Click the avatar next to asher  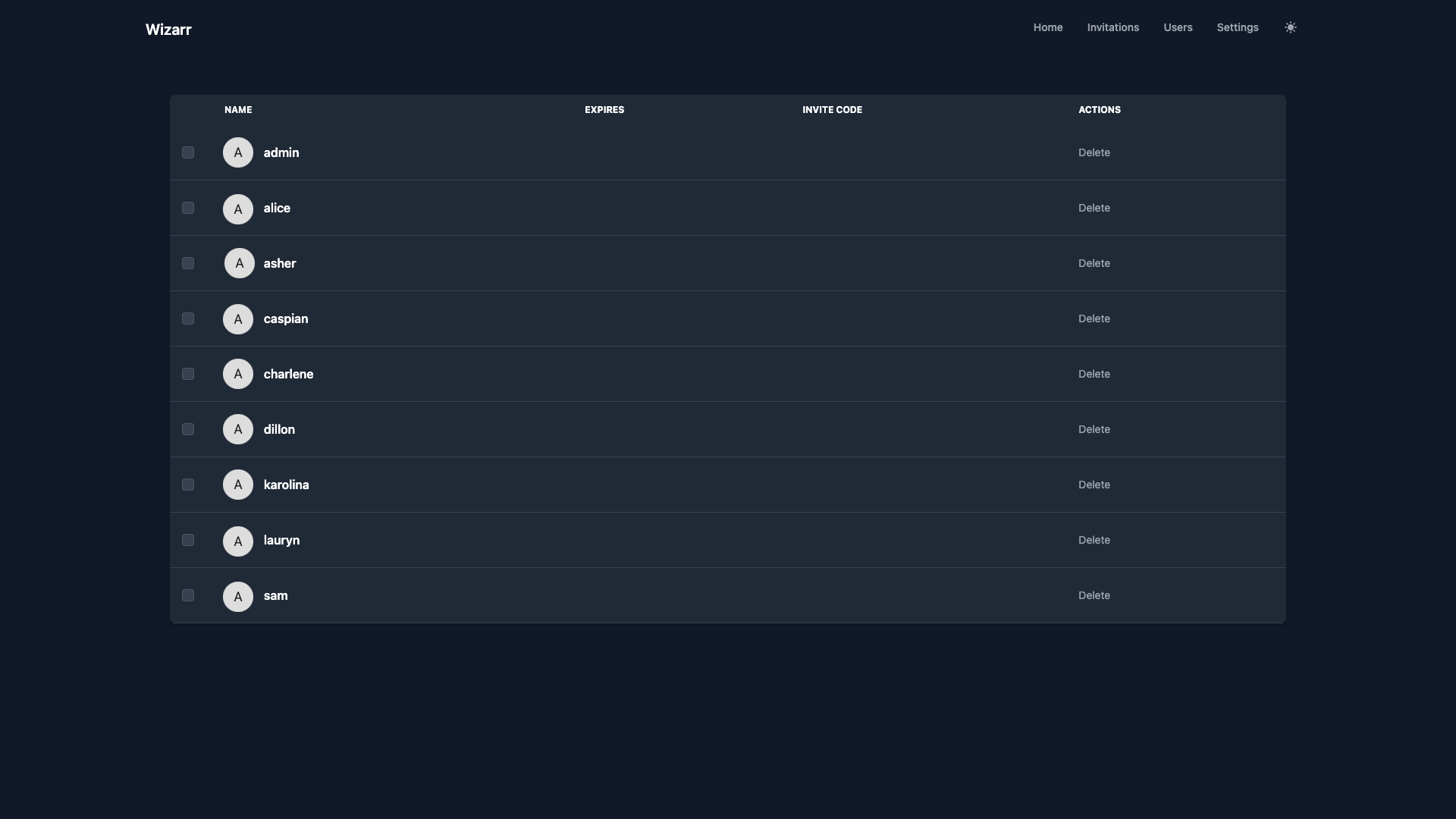click(x=239, y=263)
